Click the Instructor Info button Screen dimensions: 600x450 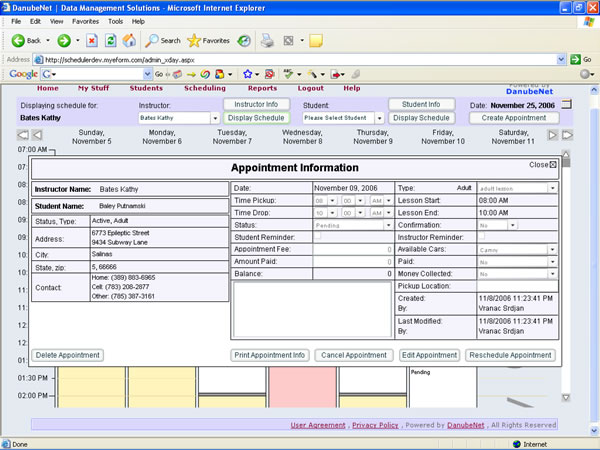(x=256, y=104)
